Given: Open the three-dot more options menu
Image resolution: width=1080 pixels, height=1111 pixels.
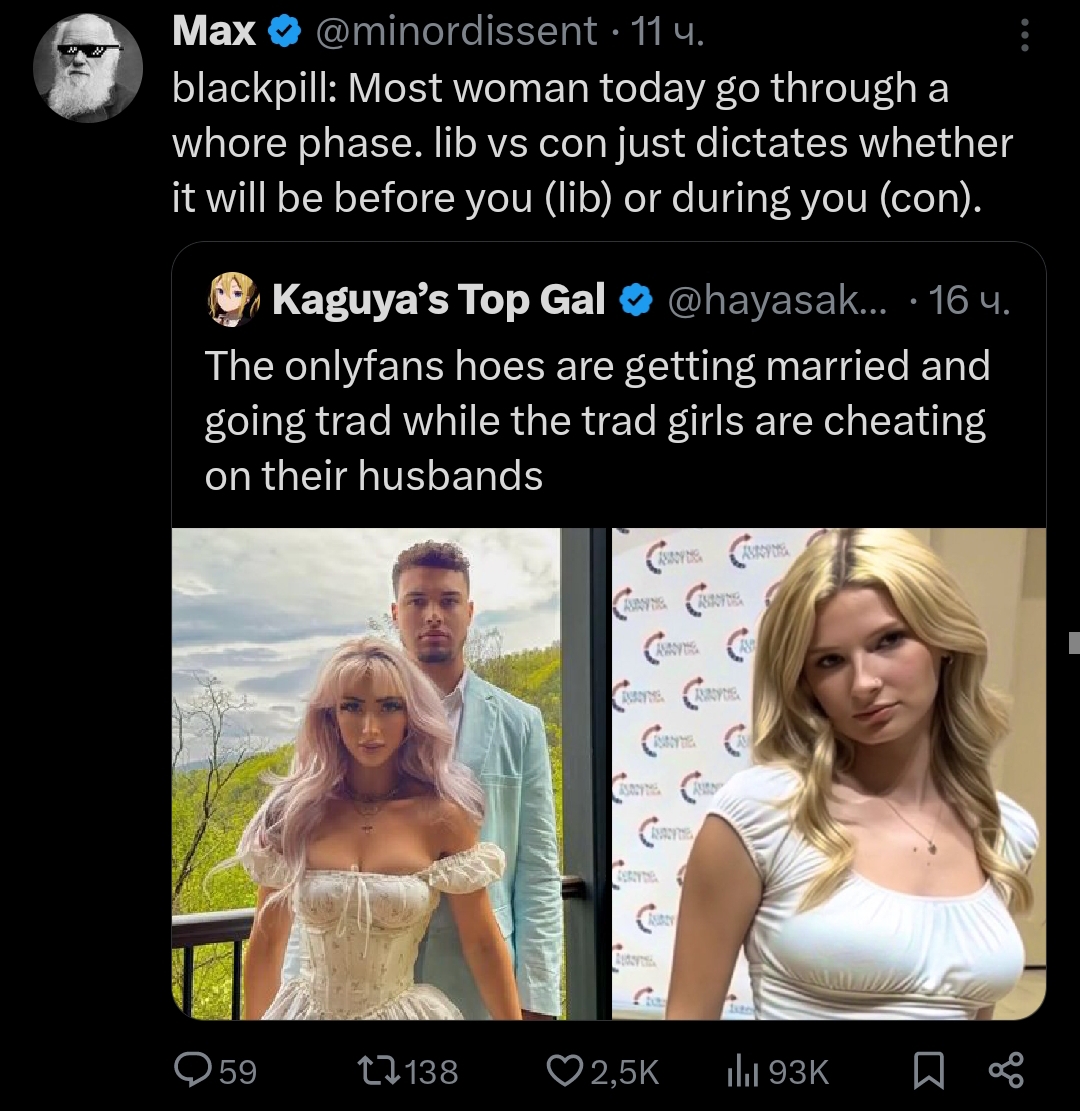Looking at the screenshot, I should tap(1024, 35).
